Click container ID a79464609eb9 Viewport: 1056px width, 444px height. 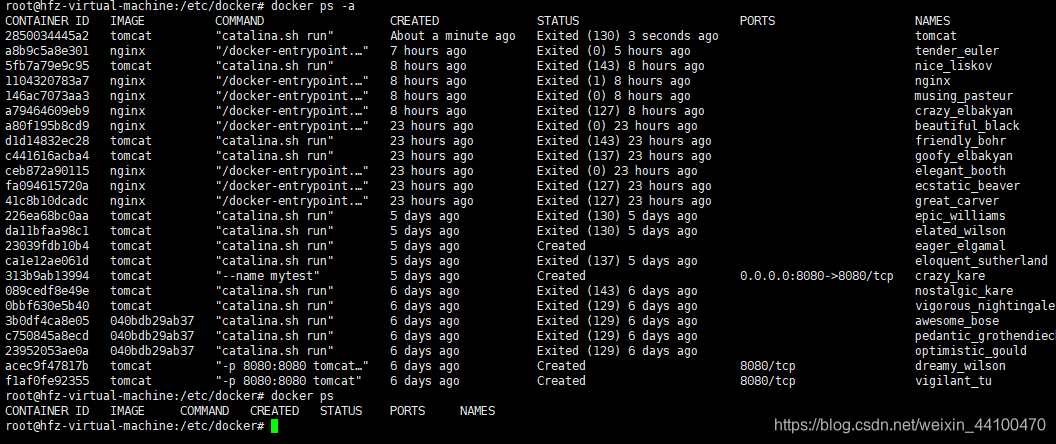47,110
